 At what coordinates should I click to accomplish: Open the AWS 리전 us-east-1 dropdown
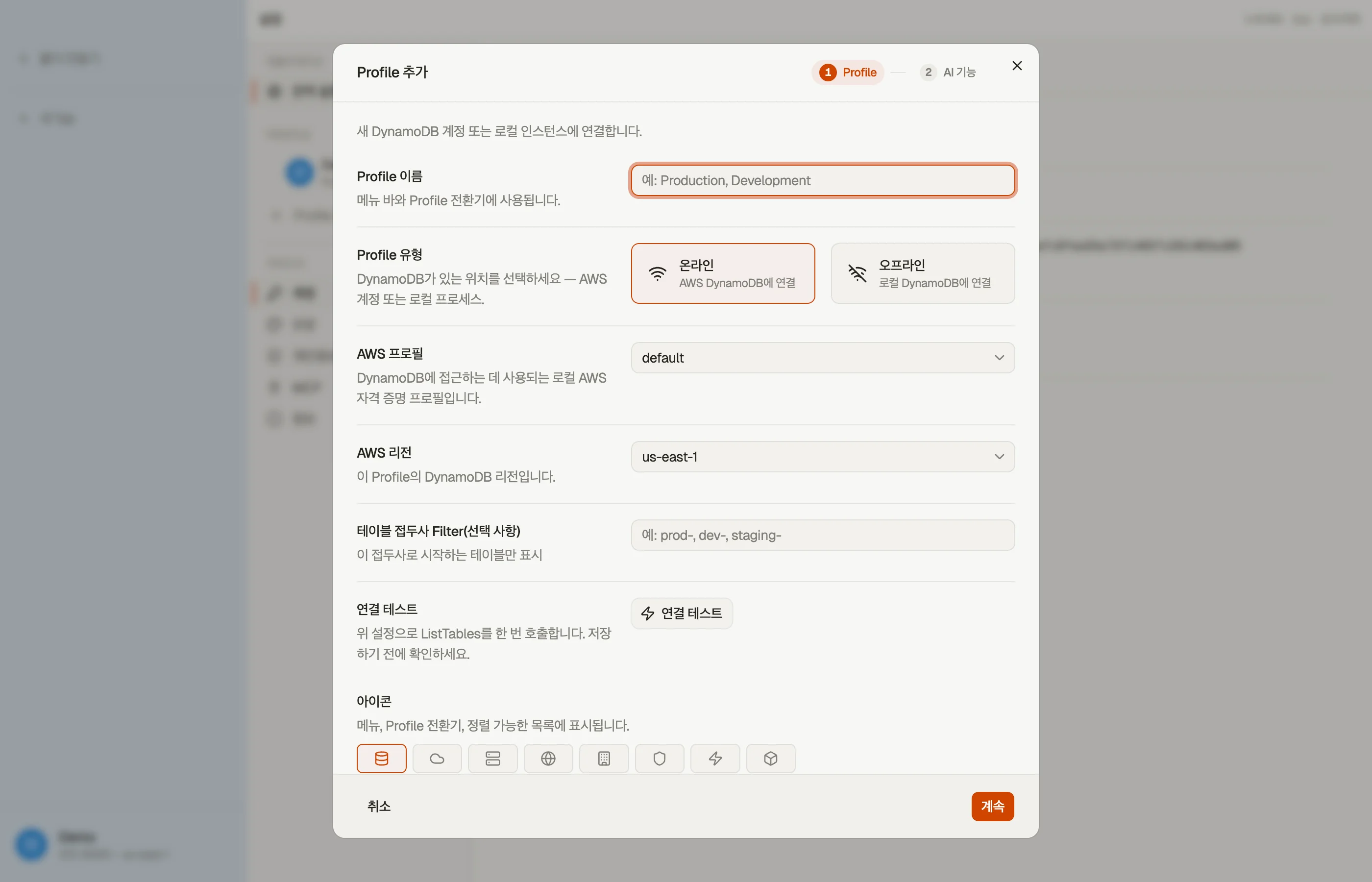click(822, 457)
